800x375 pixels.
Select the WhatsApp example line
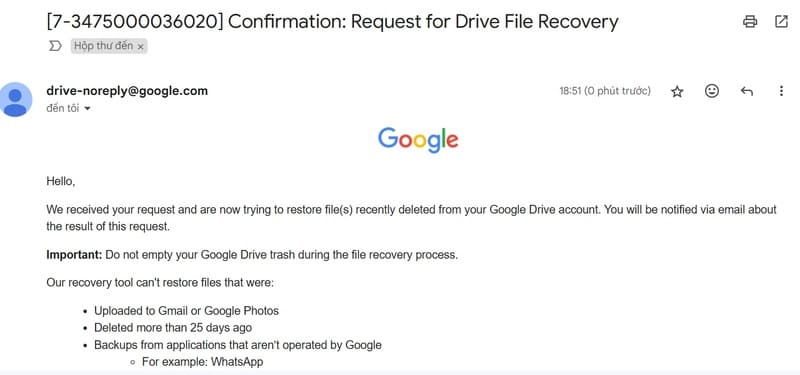pyautogui.click(x=203, y=362)
